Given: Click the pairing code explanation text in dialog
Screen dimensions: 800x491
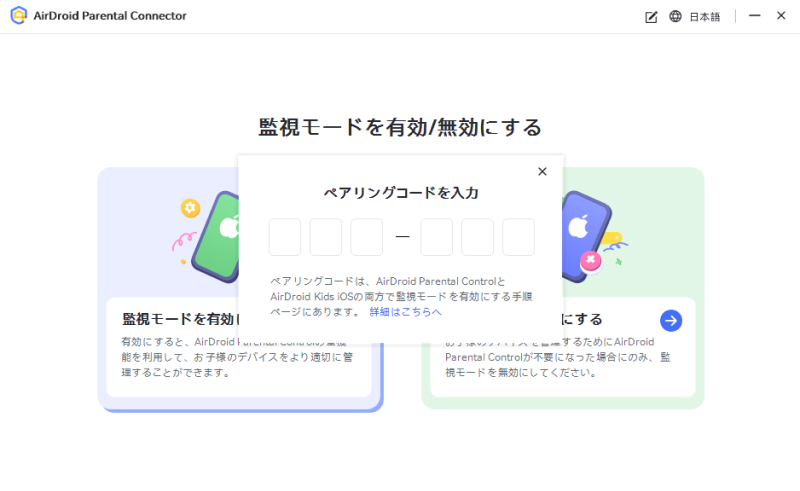Looking at the screenshot, I should 401,297.
